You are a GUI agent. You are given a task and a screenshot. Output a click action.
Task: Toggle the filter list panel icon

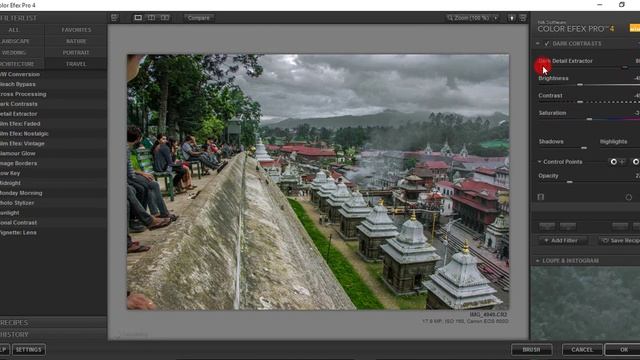click(115, 18)
